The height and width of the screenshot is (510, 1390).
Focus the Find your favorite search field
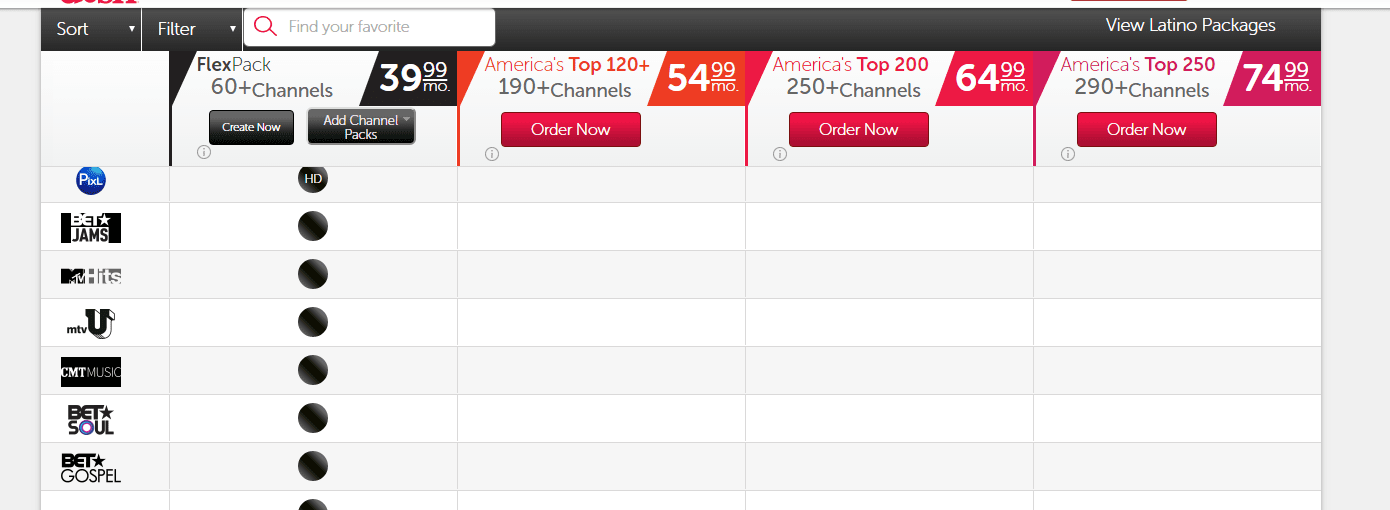(x=369, y=27)
